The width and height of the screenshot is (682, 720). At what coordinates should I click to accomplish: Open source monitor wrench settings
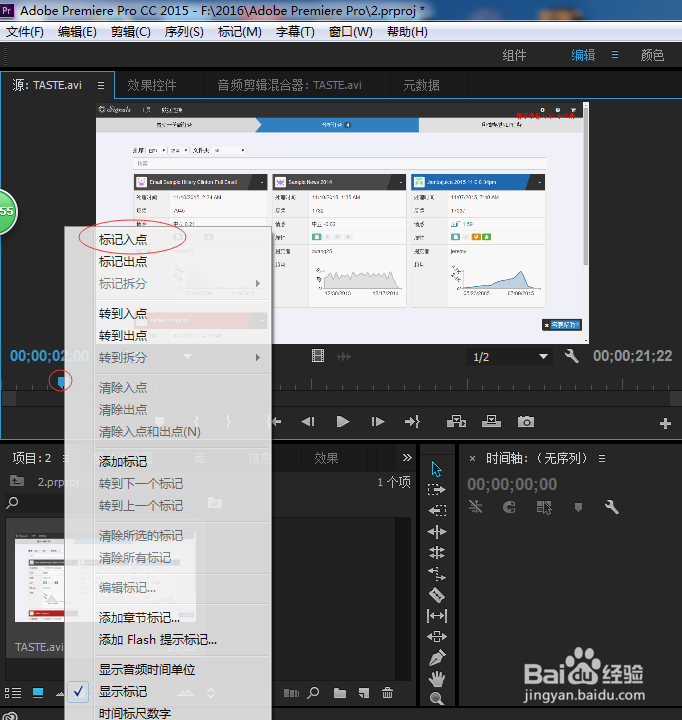[x=572, y=356]
